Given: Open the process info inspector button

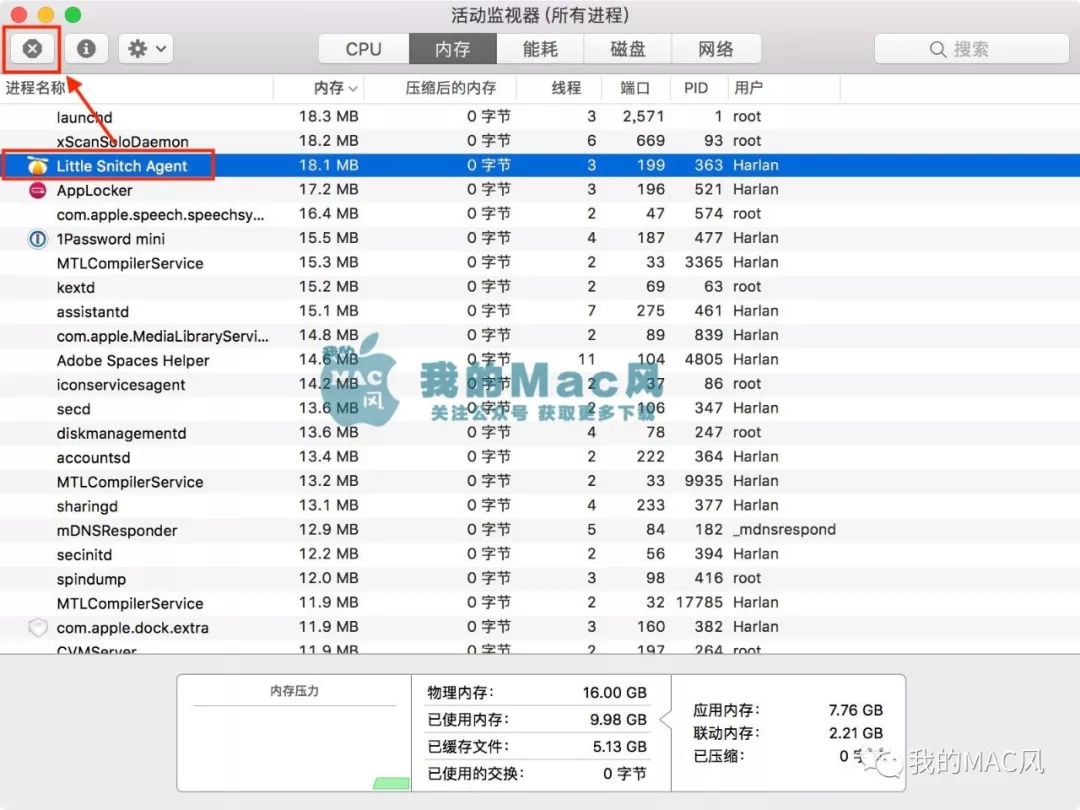Looking at the screenshot, I should 87,48.
